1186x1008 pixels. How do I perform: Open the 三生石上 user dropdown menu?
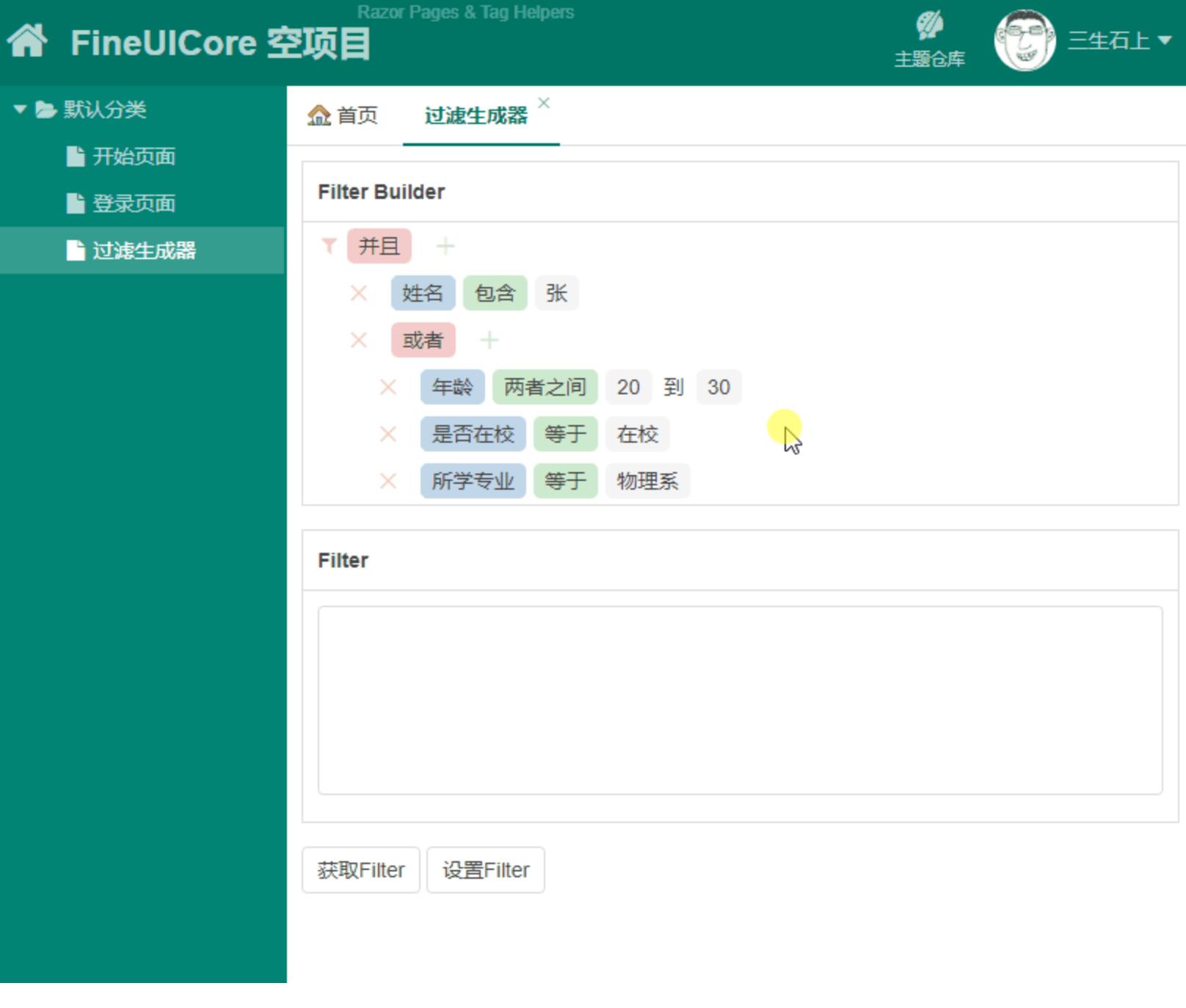pos(1120,40)
